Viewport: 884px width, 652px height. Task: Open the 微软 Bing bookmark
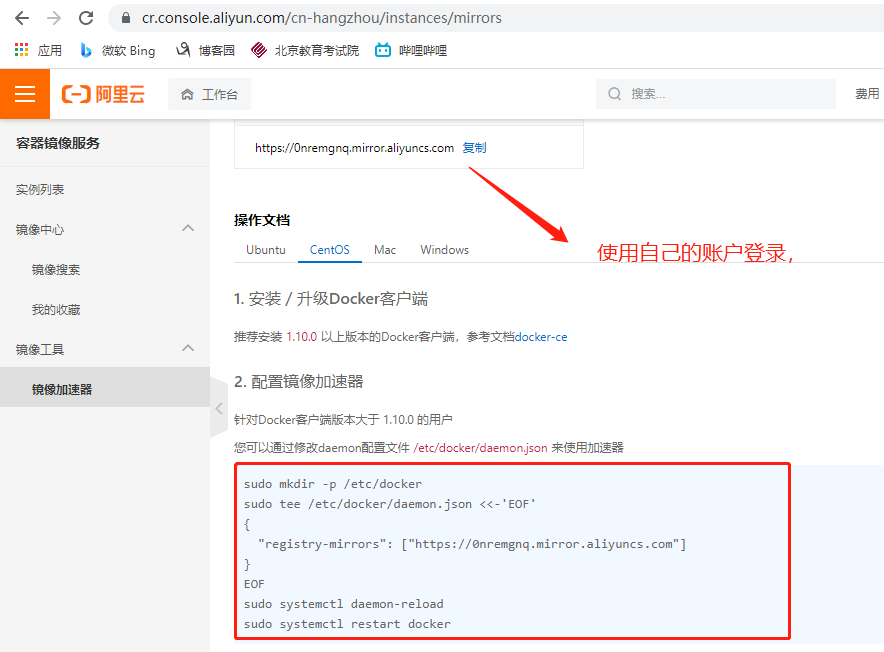click(117, 50)
